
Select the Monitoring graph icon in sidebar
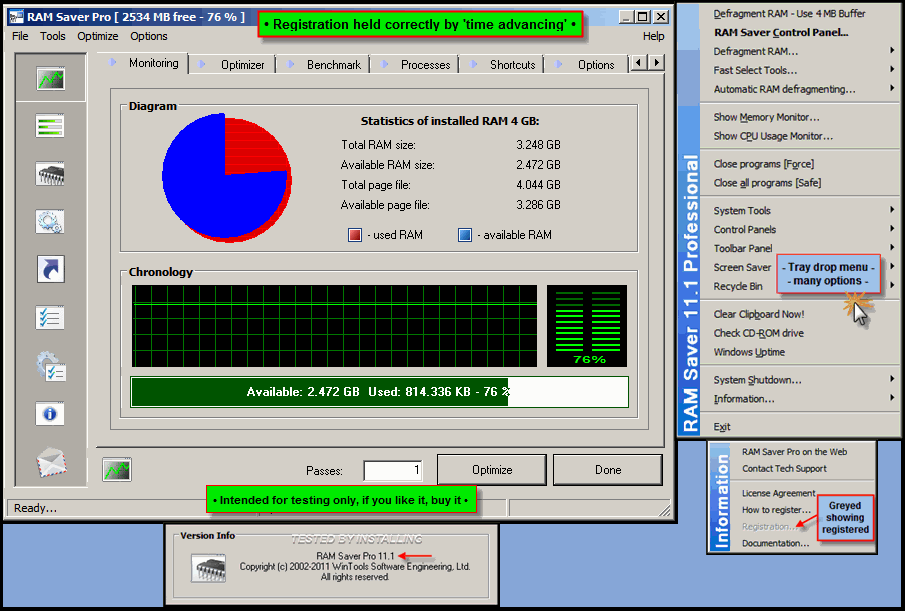pos(50,79)
